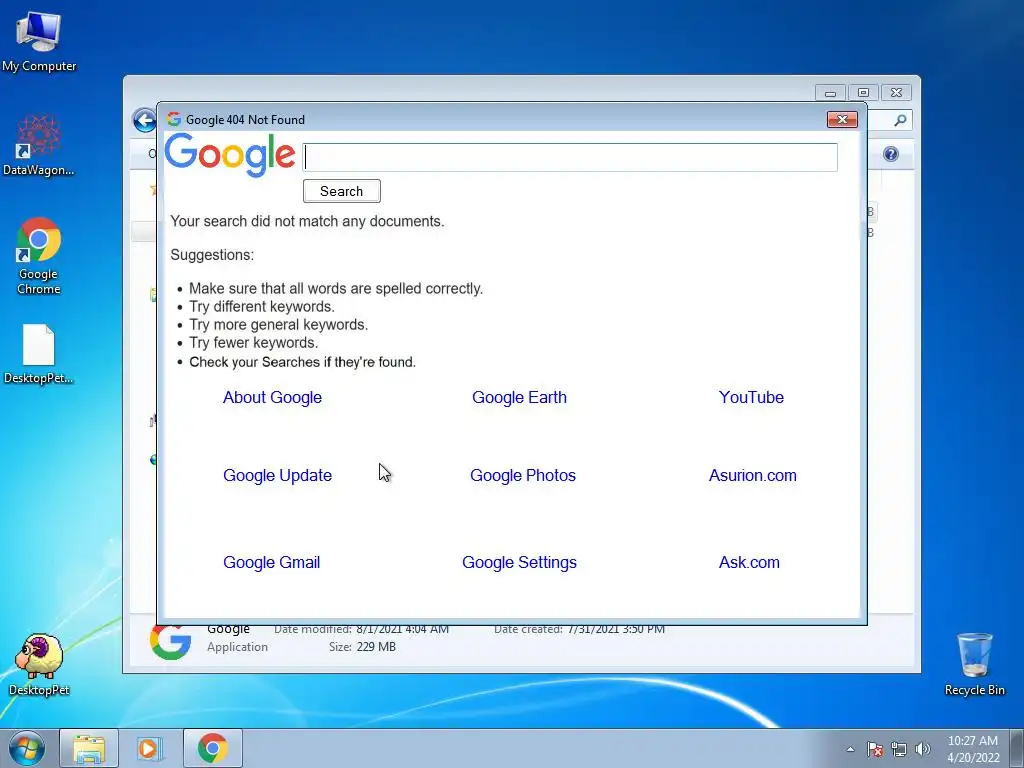Show the clock and date

[x=972, y=749]
